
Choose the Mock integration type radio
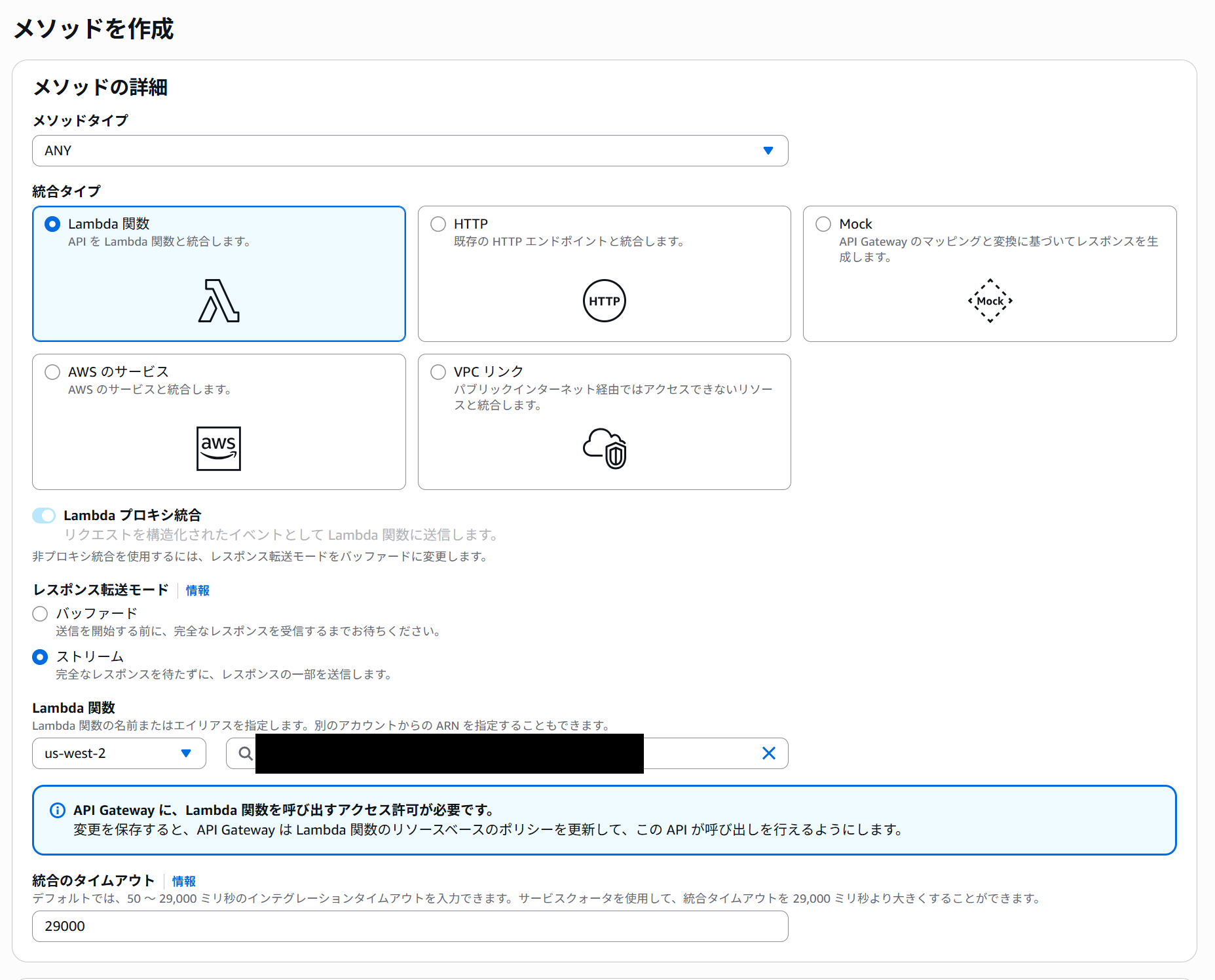click(x=823, y=224)
